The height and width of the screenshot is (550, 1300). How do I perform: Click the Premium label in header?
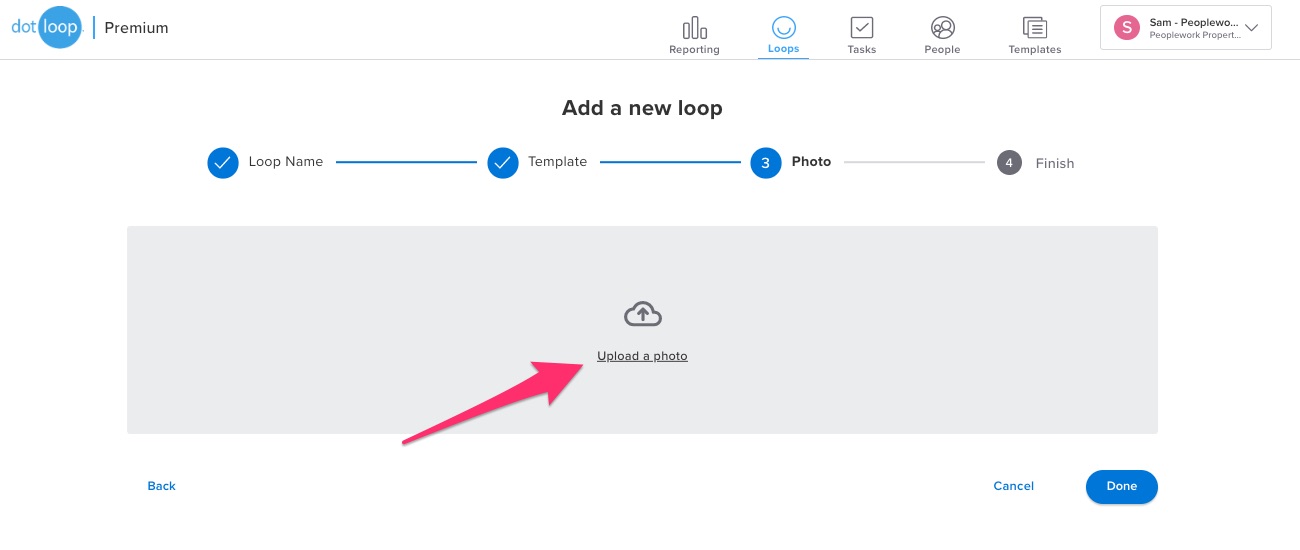[x=136, y=28]
